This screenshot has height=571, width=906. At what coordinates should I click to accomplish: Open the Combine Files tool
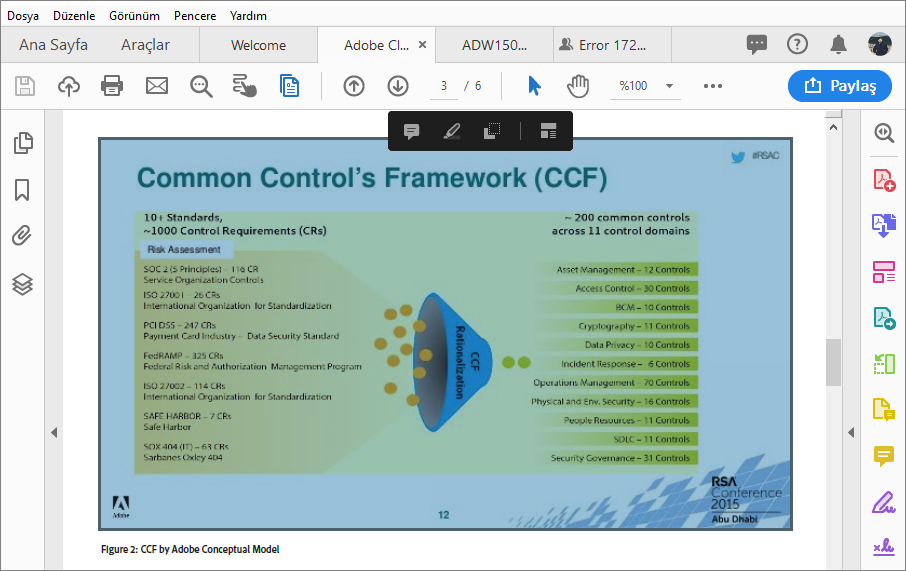coord(884,225)
